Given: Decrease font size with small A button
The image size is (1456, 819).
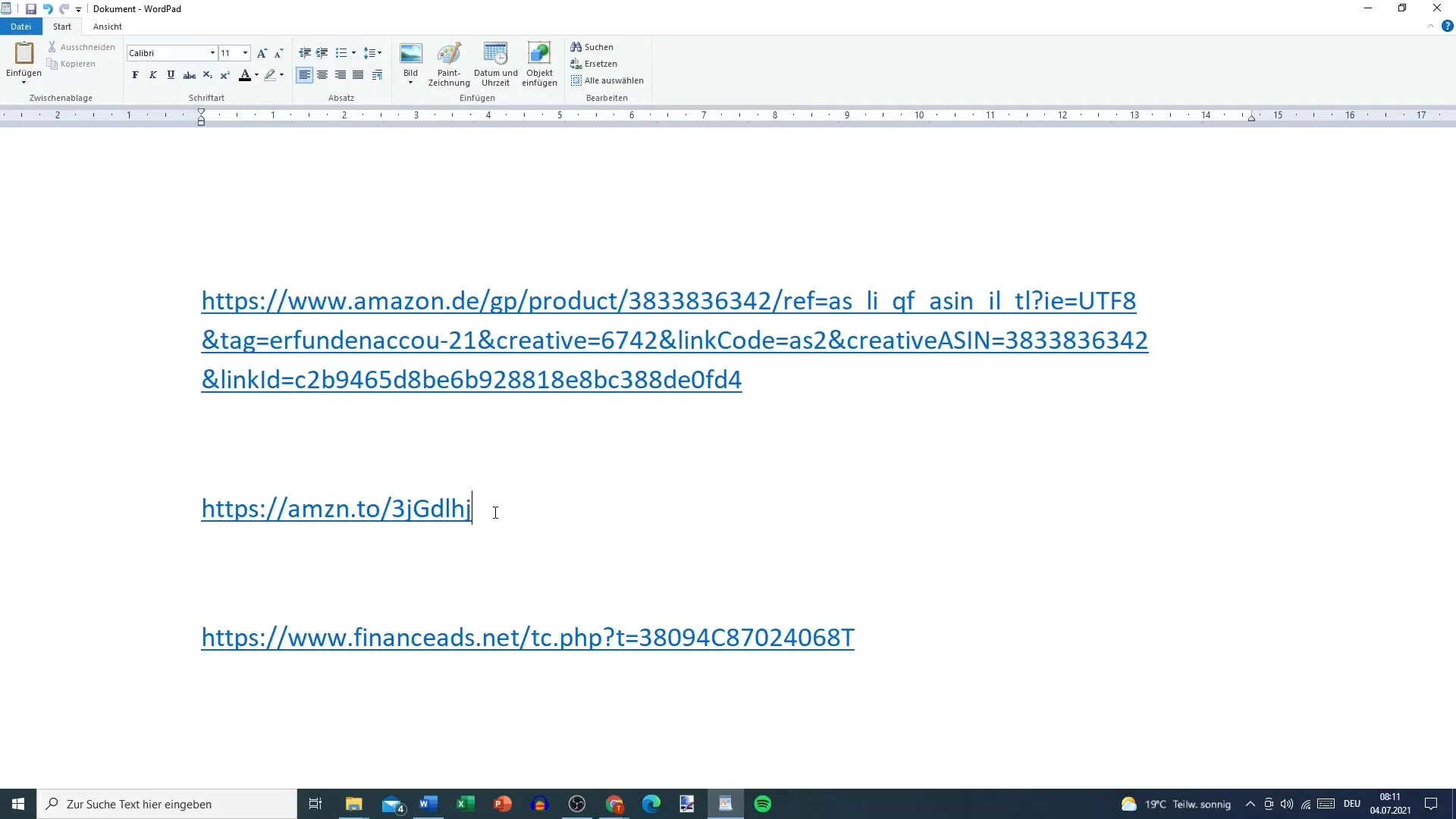Looking at the screenshot, I should tap(278, 53).
